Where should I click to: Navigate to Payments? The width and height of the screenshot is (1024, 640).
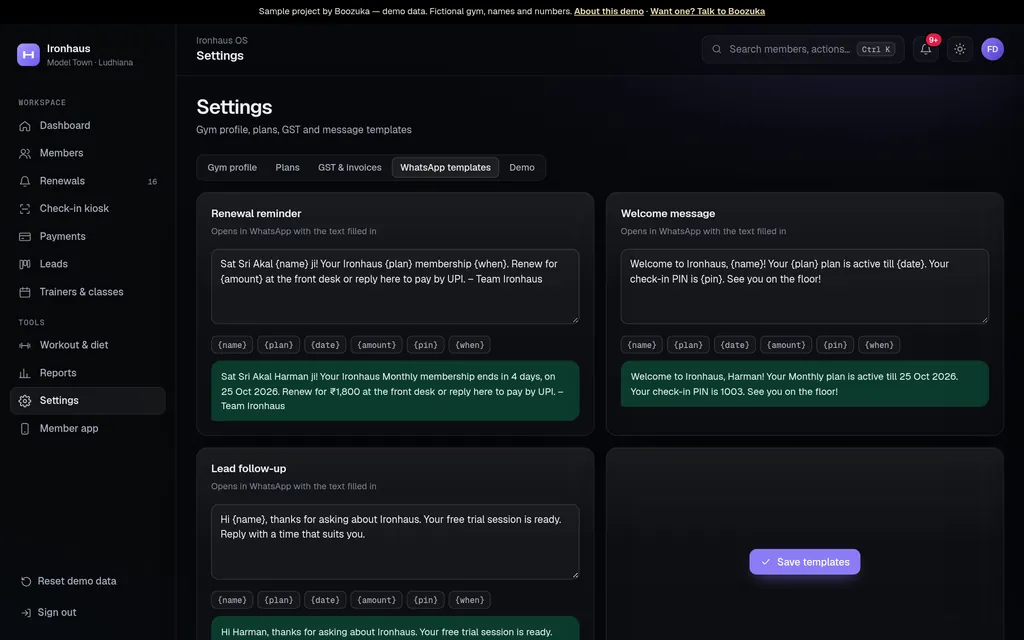pos(88,236)
